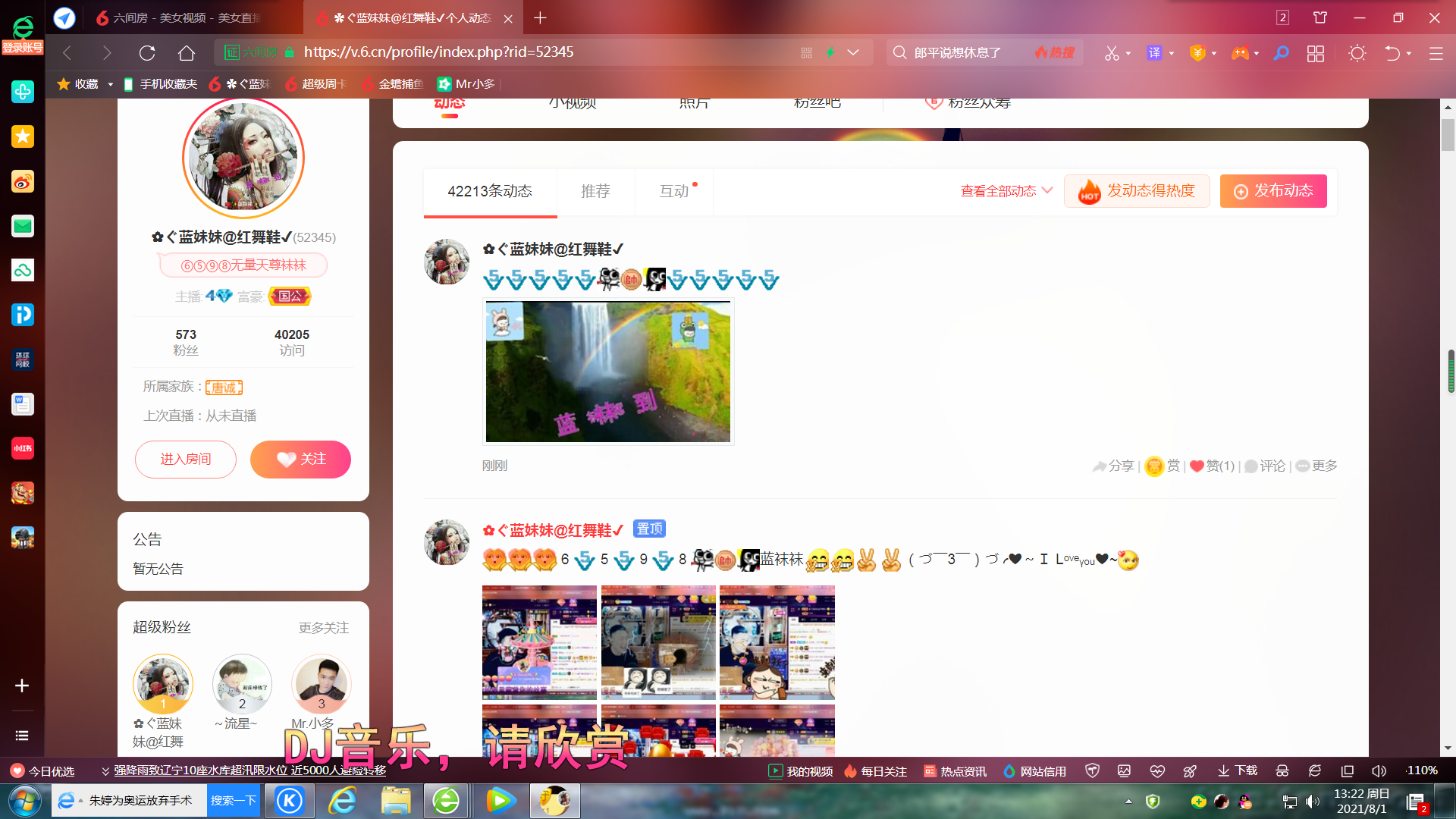Click 评论 on the first post
The width and height of the screenshot is (1456, 819).
coord(1265,466)
